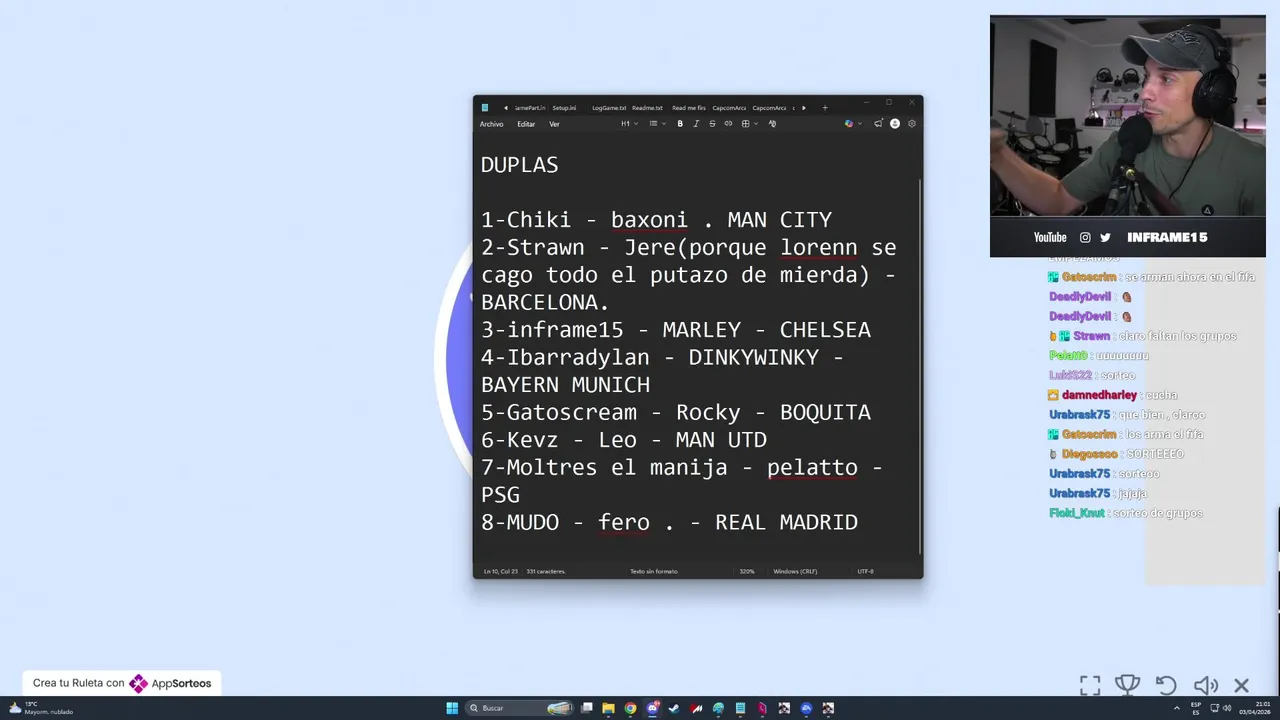Open the Notepad taskbar icon

tap(740, 708)
